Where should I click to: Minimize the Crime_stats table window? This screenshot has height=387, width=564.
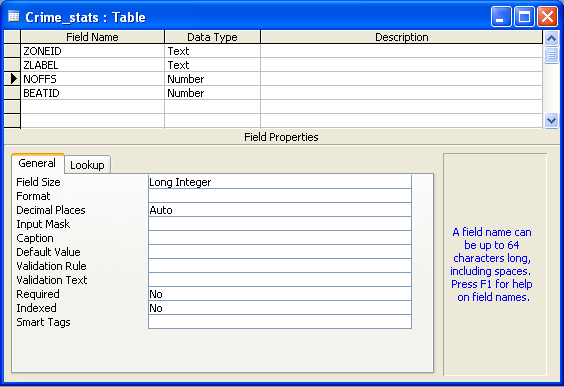click(501, 17)
